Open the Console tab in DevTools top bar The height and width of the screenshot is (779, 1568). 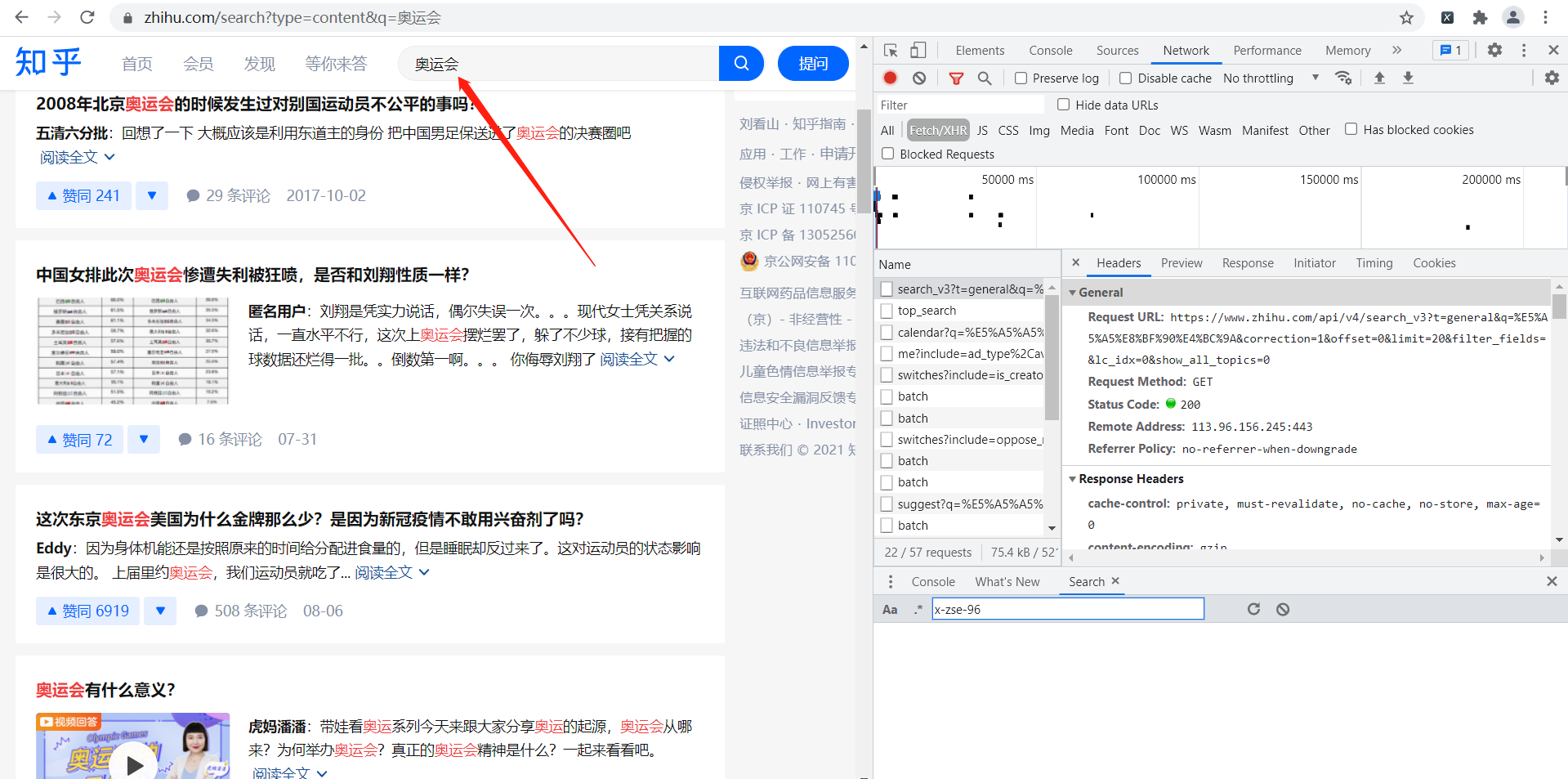1050,51
